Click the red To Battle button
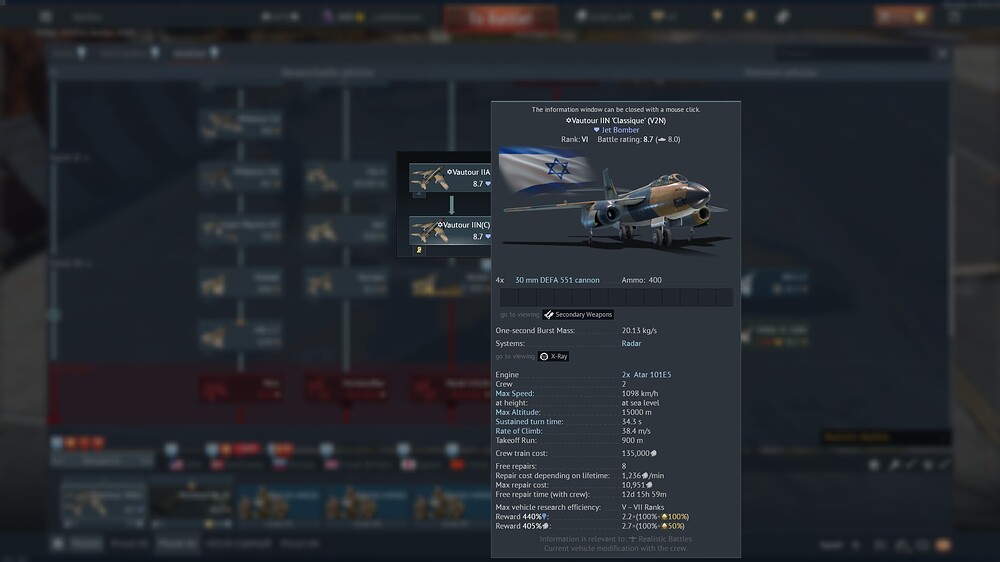 (501, 18)
